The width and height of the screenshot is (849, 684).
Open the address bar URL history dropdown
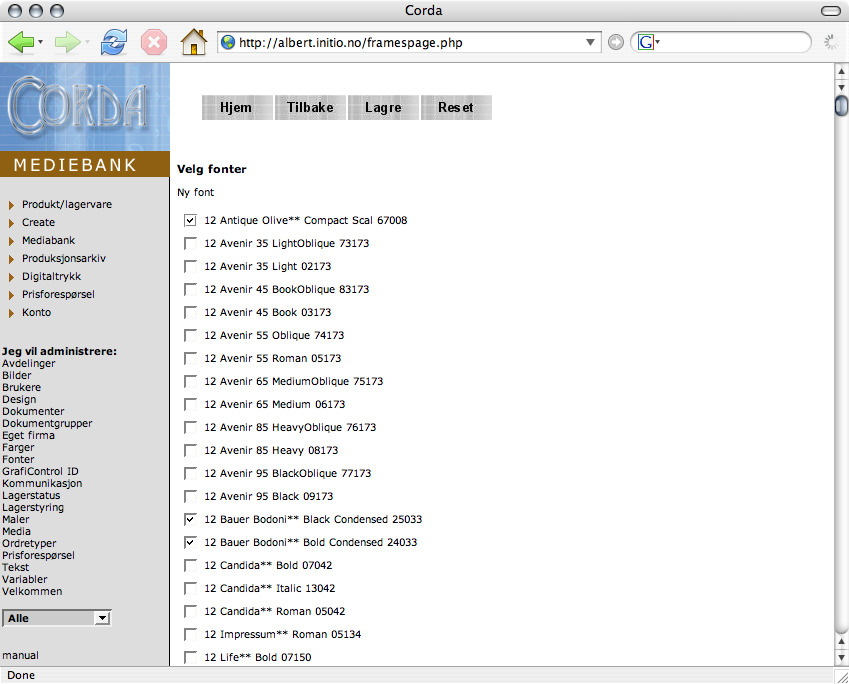[591, 43]
